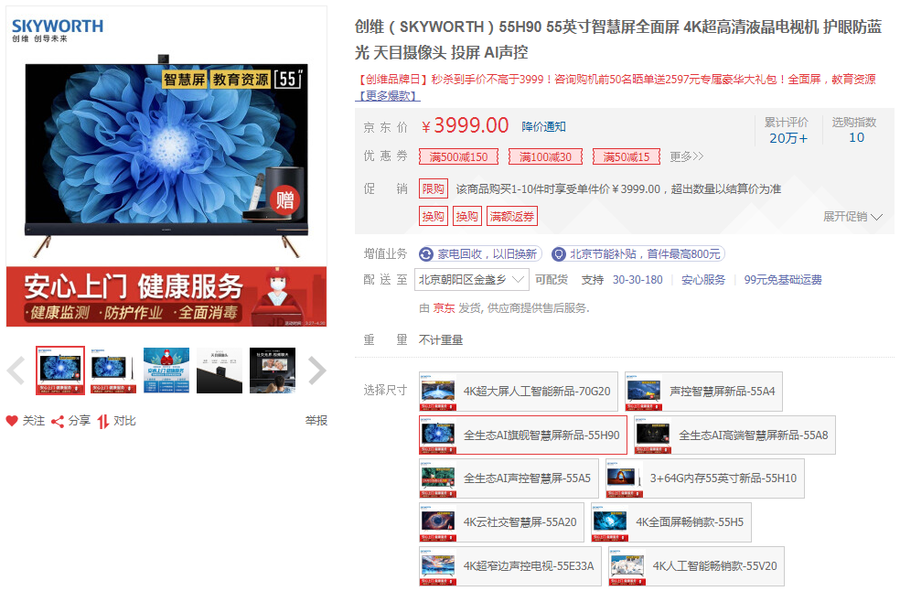
Task: Select size option 声控智慧屏新品-55A4
Action: (x=703, y=391)
